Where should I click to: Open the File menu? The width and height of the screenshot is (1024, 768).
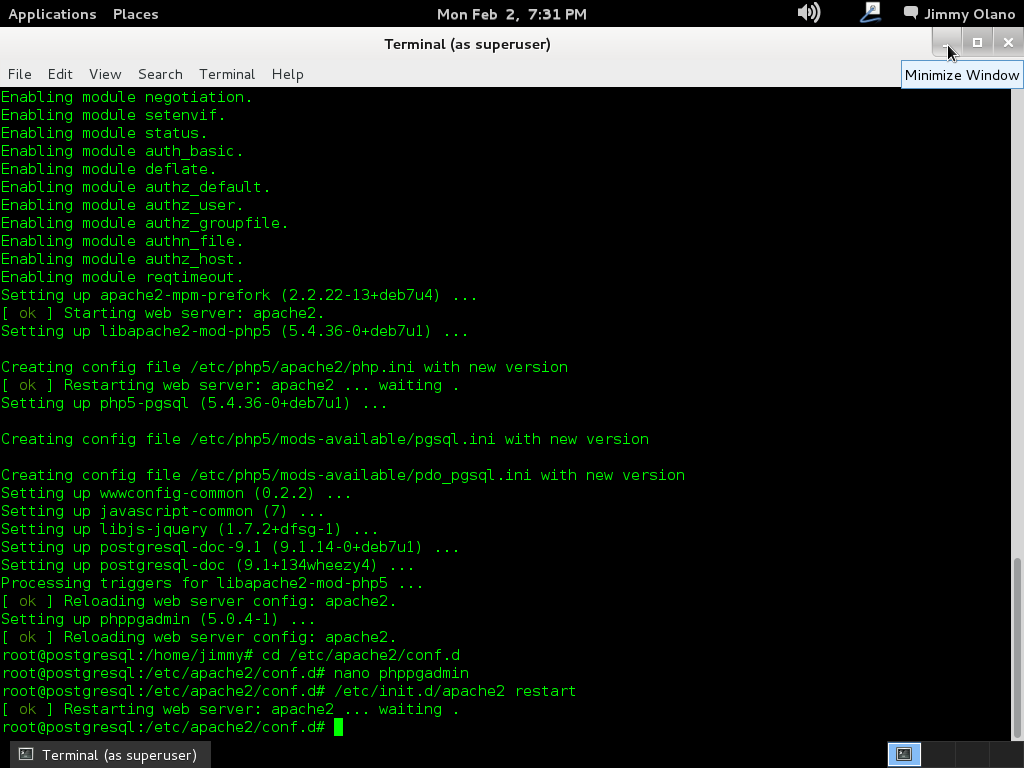(19, 74)
